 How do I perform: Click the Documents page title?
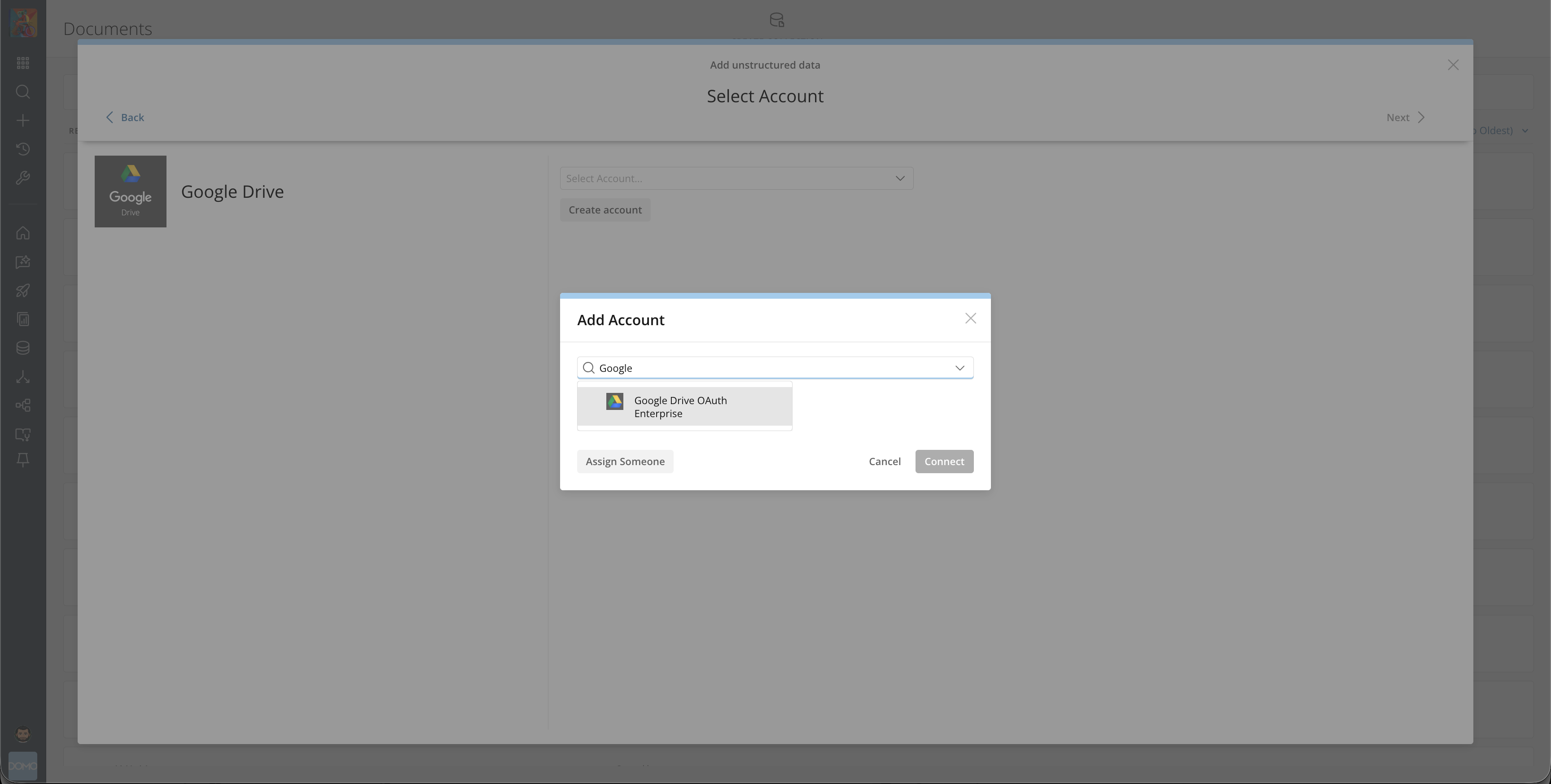click(x=108, y=29)
